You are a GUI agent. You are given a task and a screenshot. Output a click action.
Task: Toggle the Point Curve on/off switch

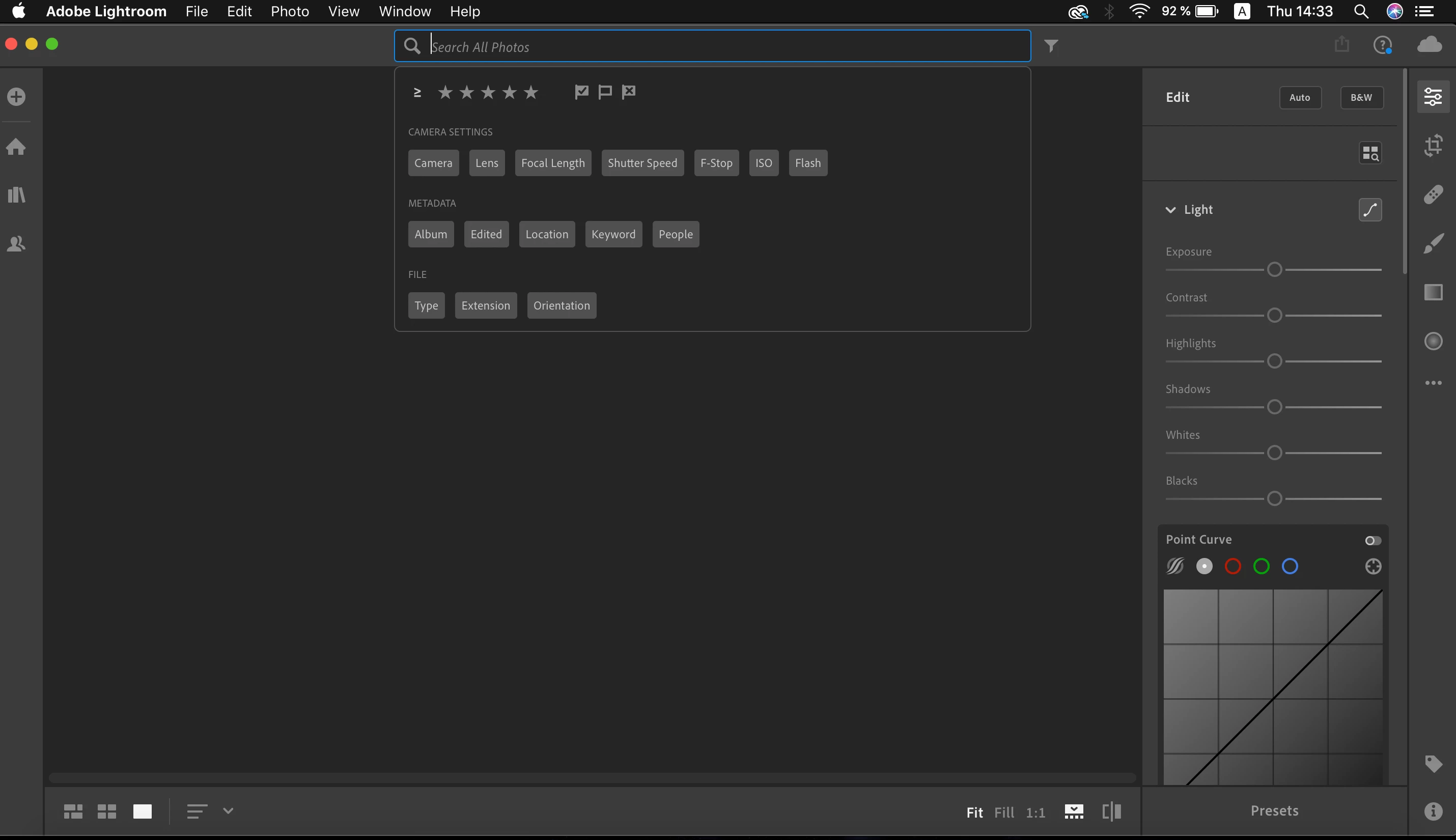point(1373,541)
